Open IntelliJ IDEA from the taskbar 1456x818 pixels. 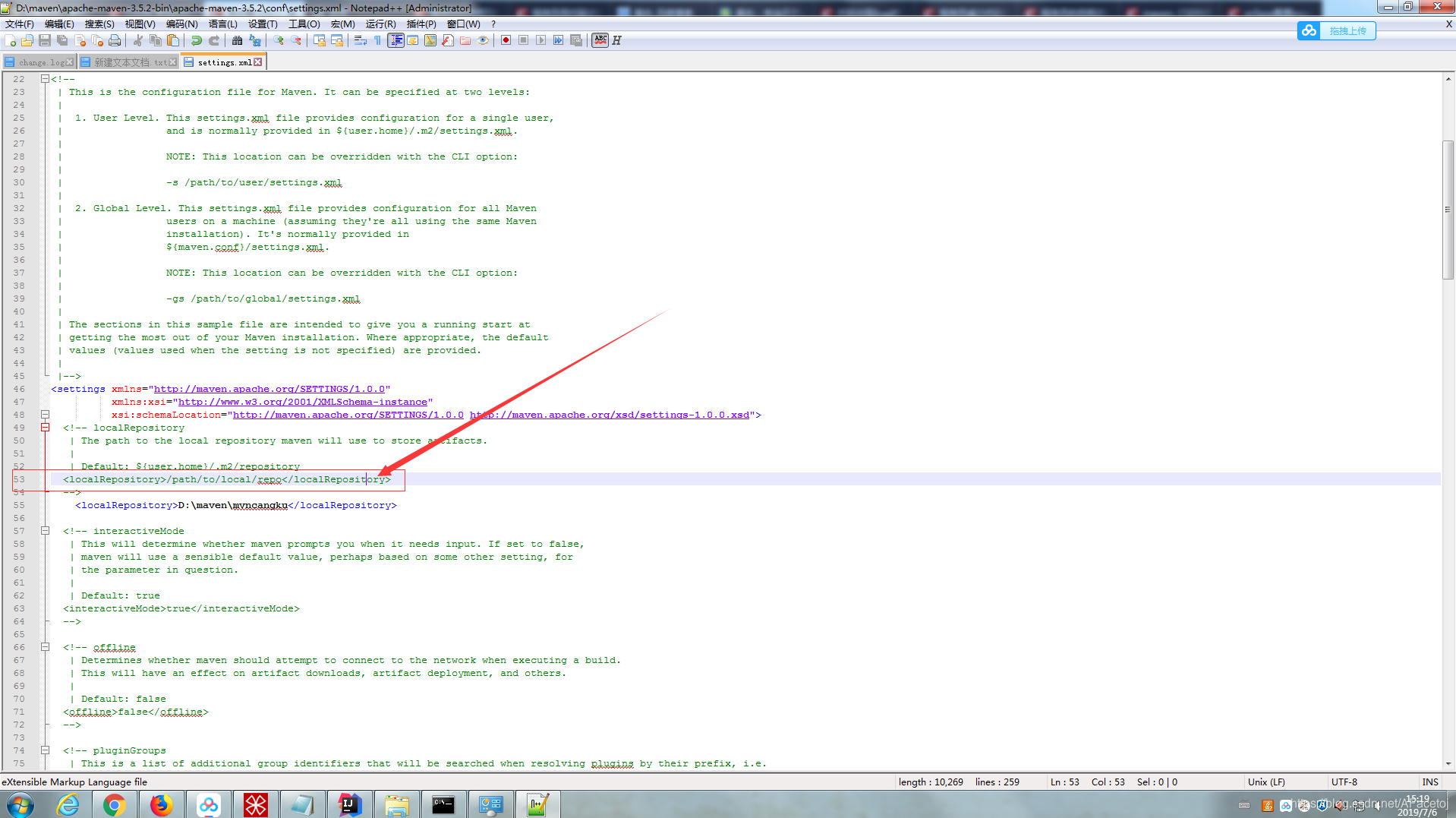point(349,805)
